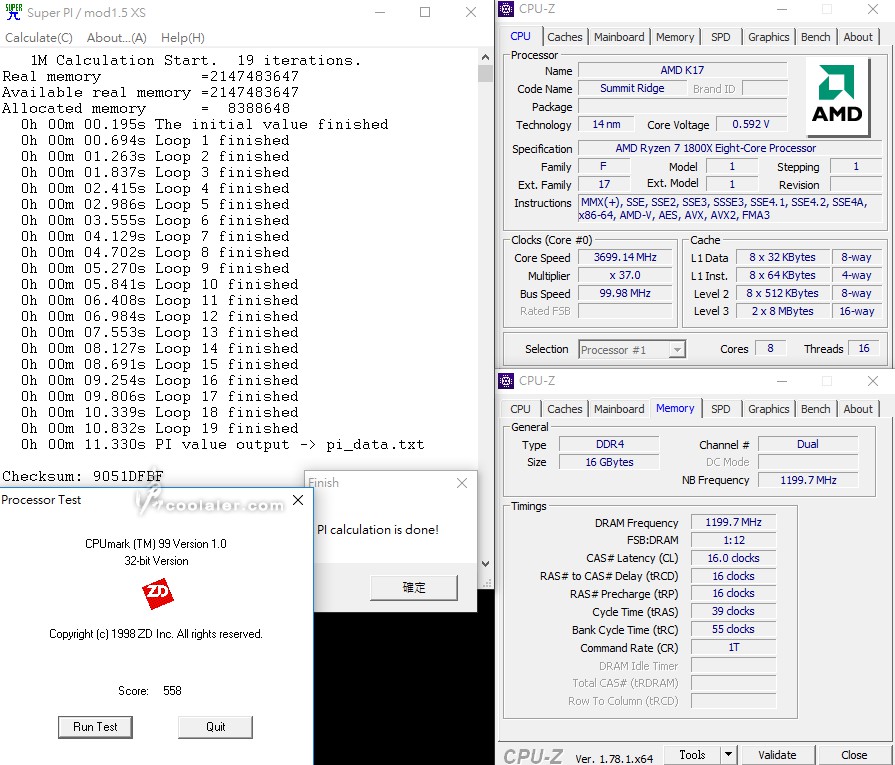Minimize the upper CPU-Z window
895x765 pixels.
click(782, 9)
